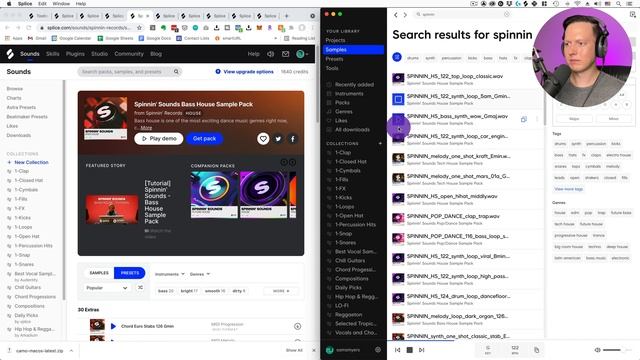The height and width of the screenshot is (360, 640).
Task: Toggle the percussion tag chip in search results
Action: coord(451,58)
